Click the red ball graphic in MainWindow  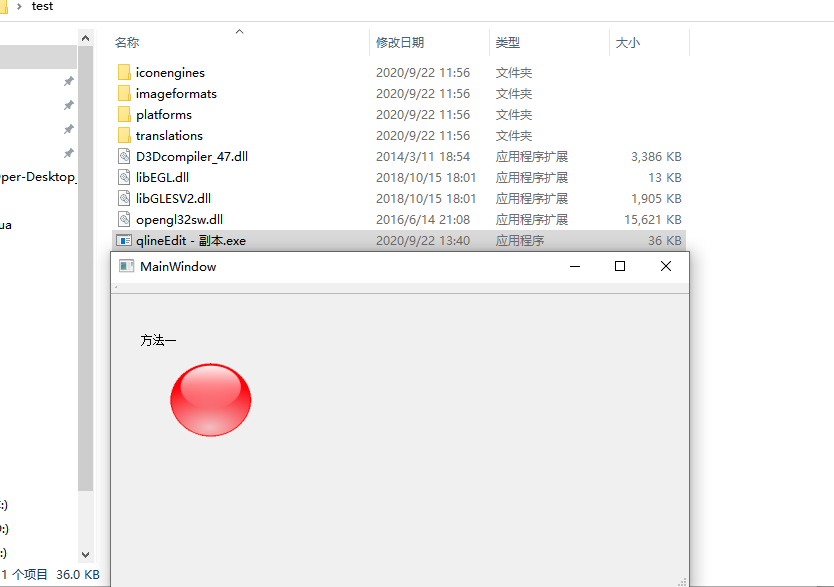[x=210, y=399]
